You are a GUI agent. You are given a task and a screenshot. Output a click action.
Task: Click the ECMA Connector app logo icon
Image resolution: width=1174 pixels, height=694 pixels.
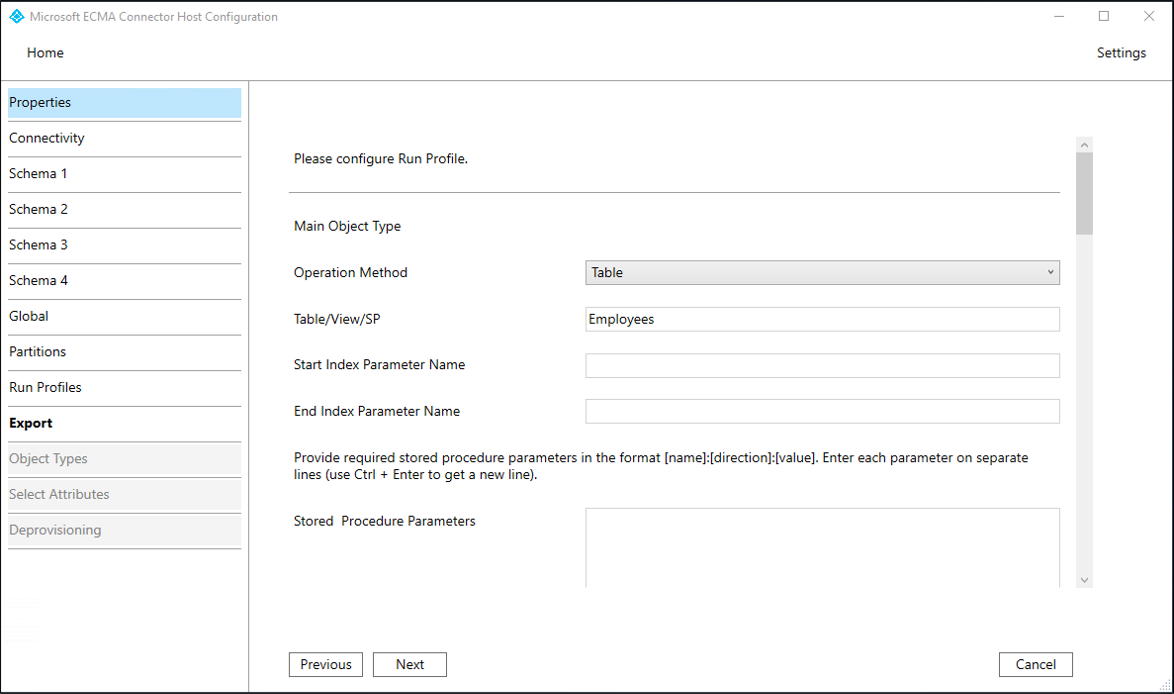point(16,17)
